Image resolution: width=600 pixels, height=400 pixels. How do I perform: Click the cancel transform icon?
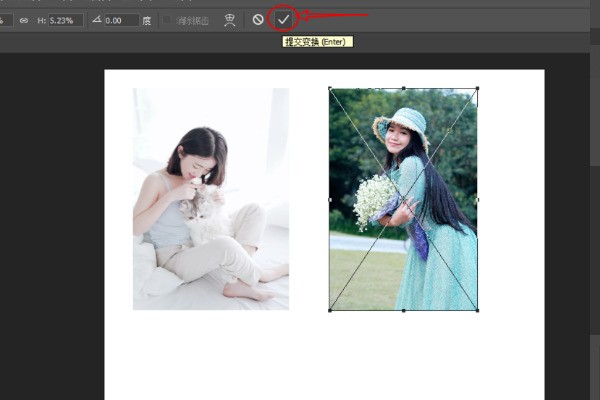(x=258, y=19)
